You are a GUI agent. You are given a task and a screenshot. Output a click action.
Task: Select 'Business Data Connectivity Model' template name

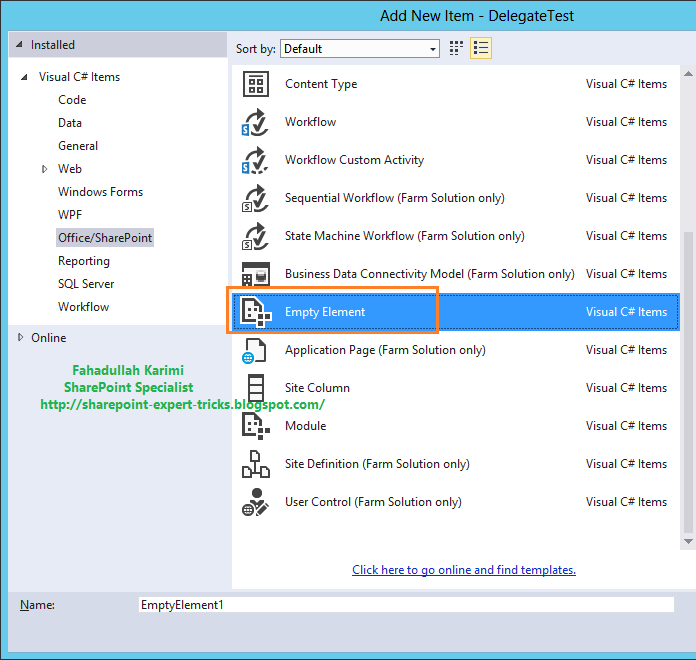tap(430, 274)
